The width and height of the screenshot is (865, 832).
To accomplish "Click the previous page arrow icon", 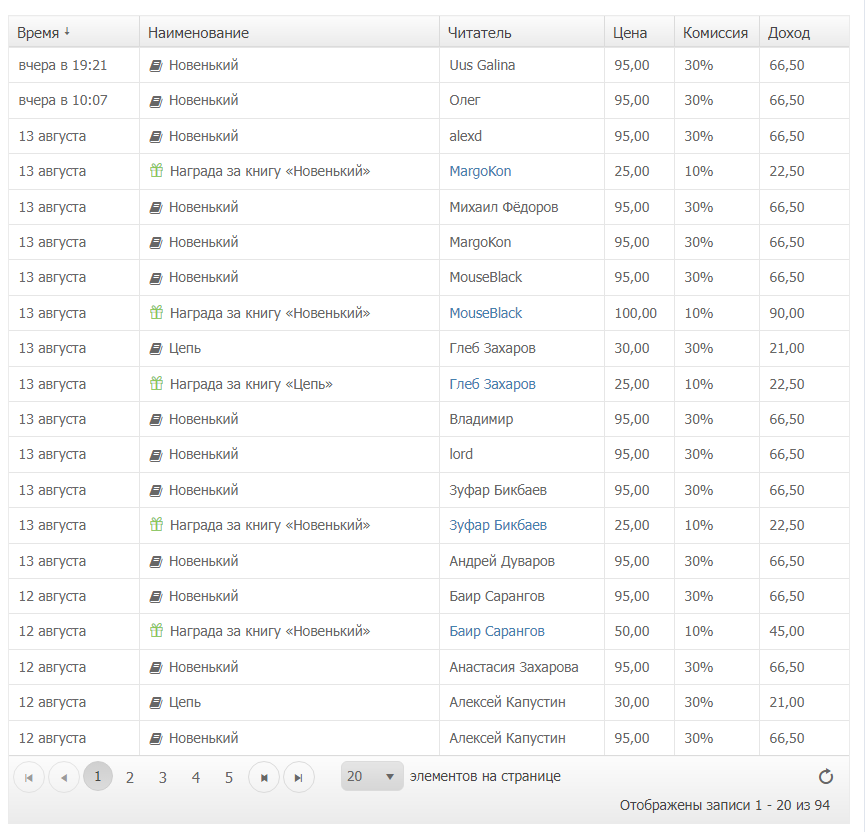I will pyautogui.click(x=64, y=777).
